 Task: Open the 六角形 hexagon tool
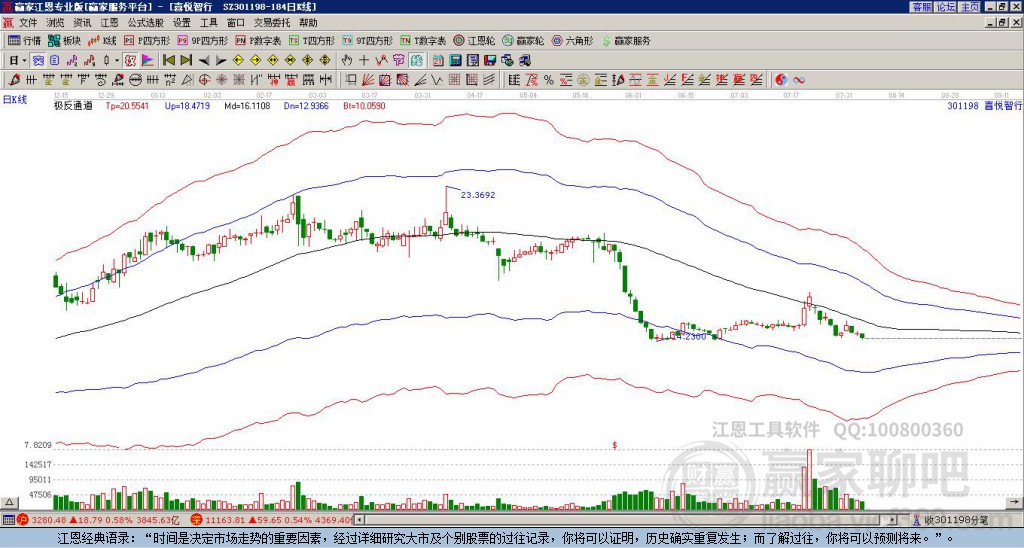tap(572, 40)
